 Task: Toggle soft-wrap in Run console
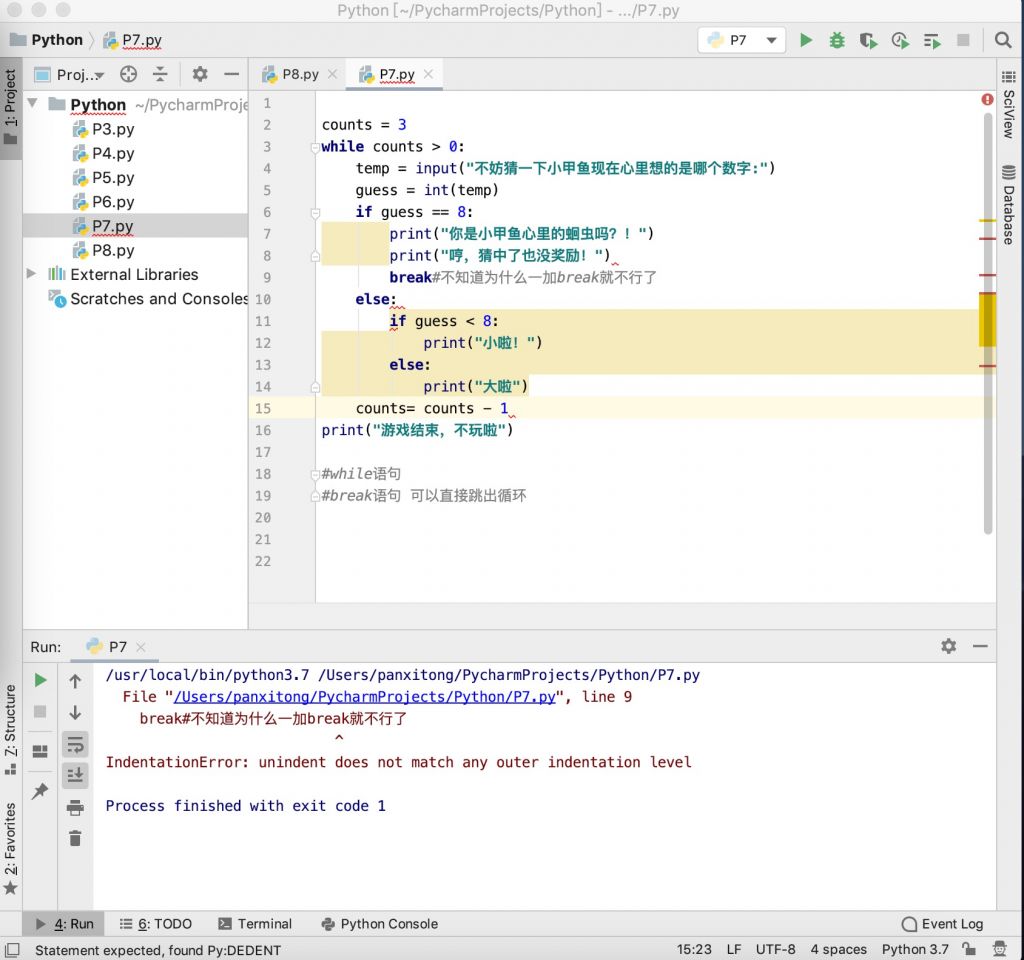click(75, 744)
